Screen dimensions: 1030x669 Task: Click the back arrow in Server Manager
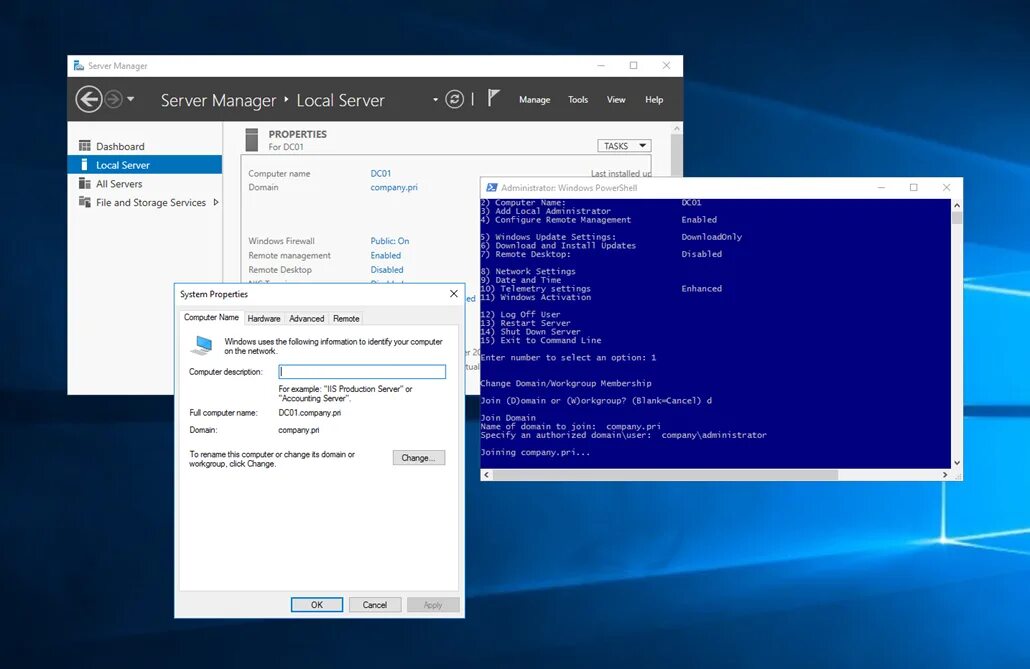click(89, 100)
